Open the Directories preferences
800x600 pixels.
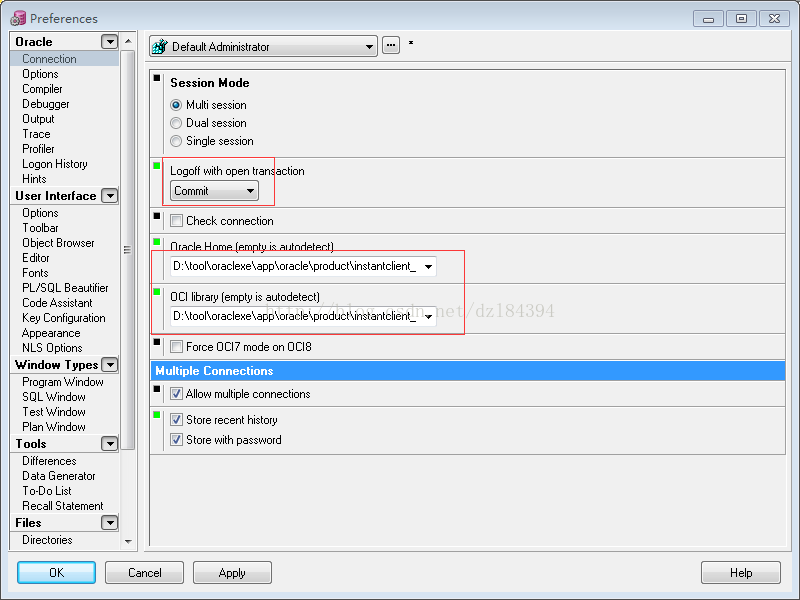click(x=47, y=540)
